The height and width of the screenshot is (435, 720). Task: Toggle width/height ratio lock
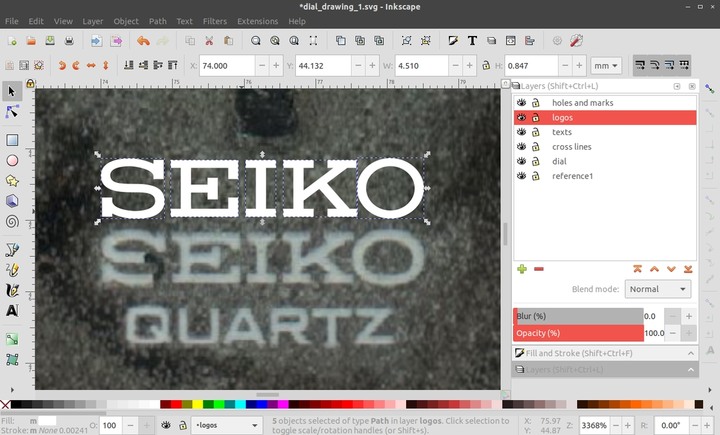click(486, 66)
